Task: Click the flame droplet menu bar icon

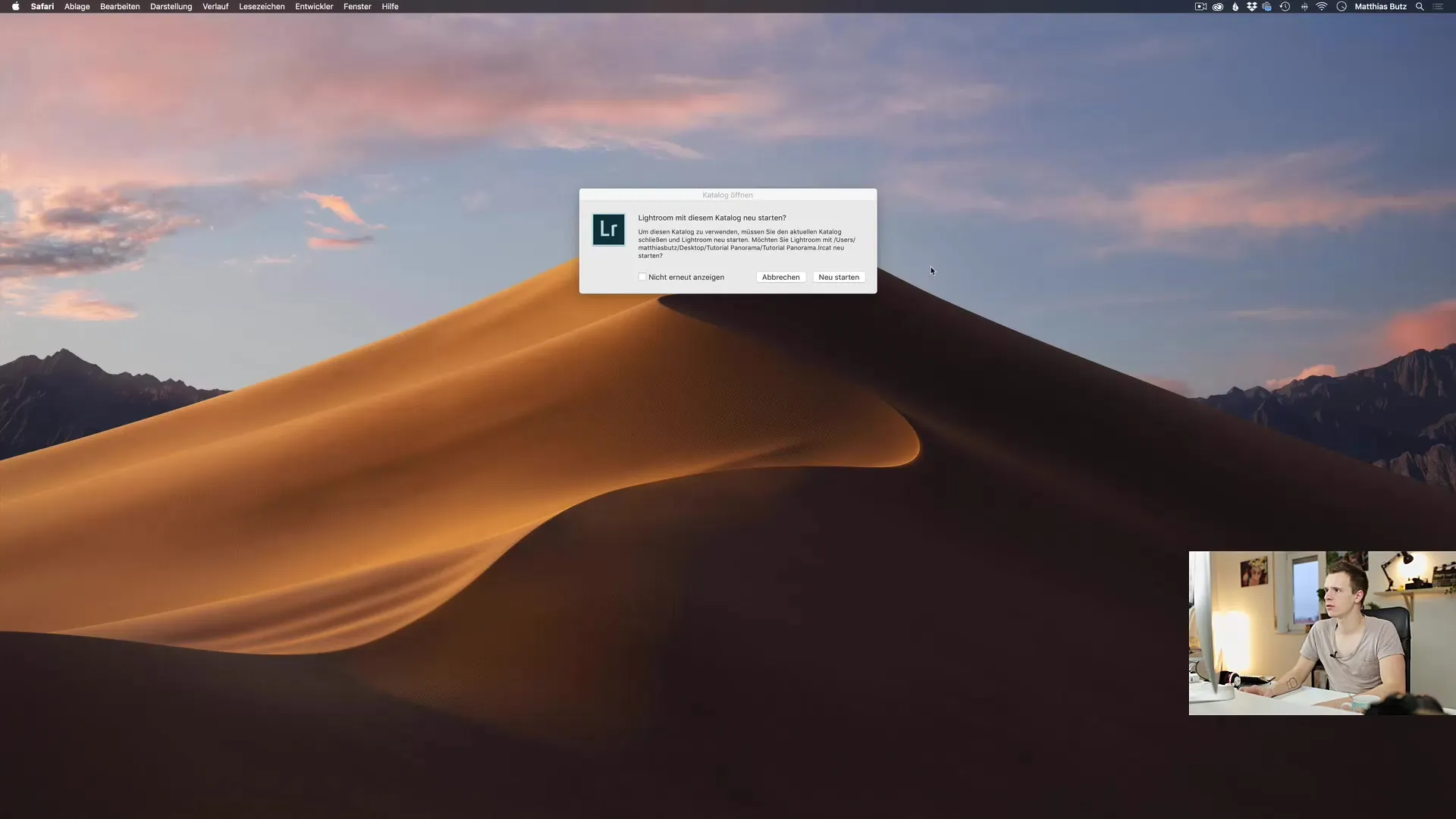Action: coord(1235,7)
